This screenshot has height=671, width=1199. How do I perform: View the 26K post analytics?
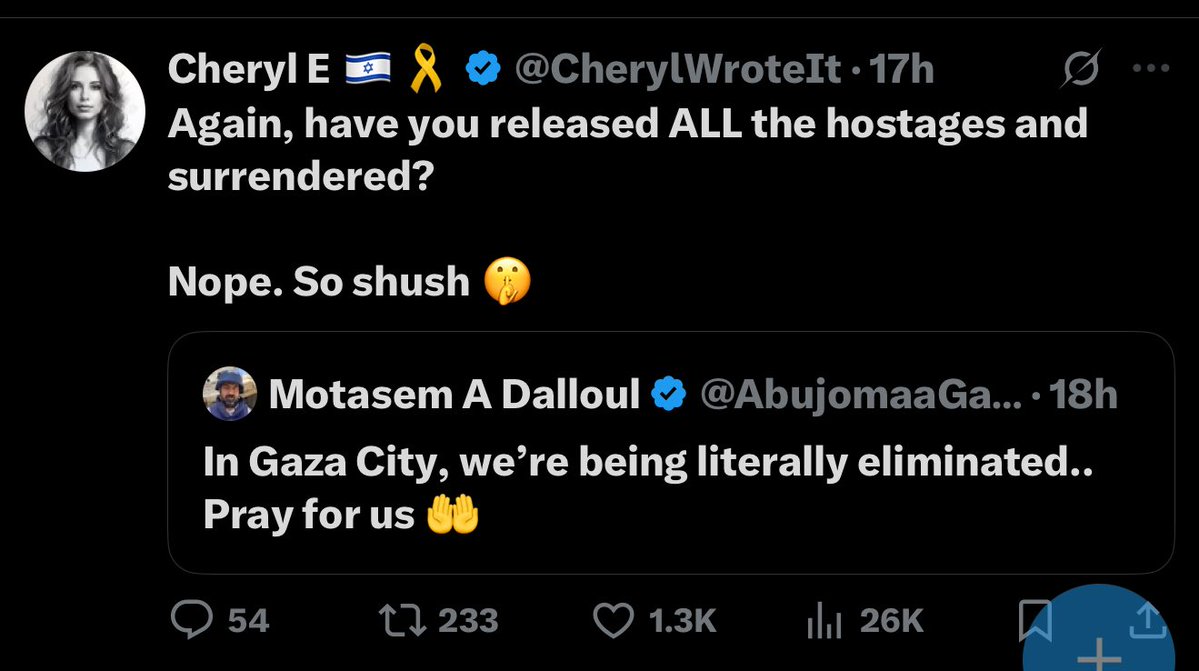click(x=820, y=622)
